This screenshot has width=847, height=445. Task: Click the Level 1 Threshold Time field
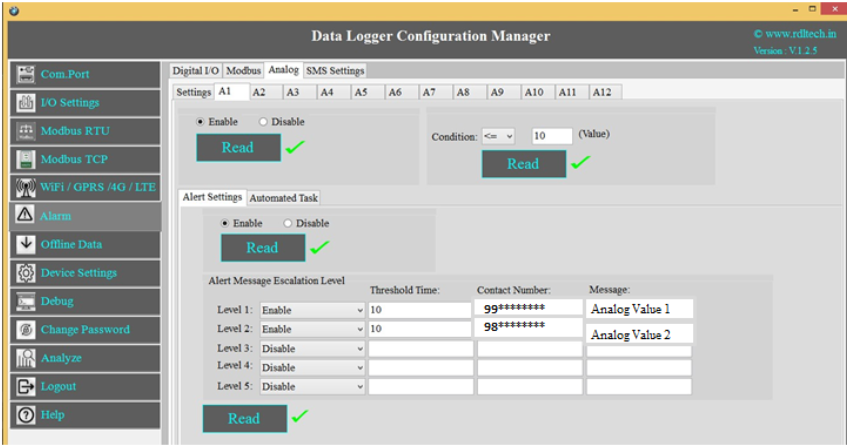click(x=419, y=310)
